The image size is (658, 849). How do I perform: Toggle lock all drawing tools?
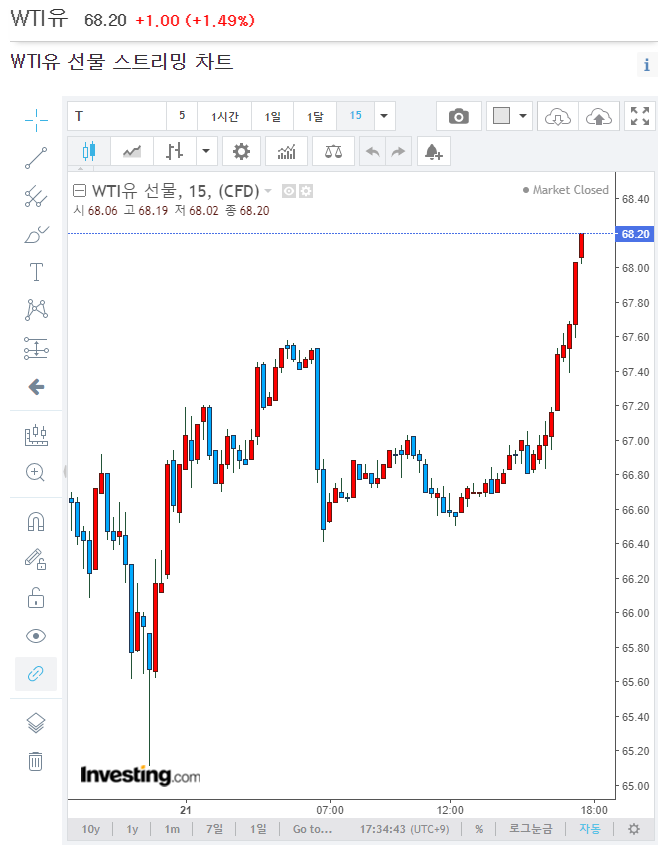[36, 598]
